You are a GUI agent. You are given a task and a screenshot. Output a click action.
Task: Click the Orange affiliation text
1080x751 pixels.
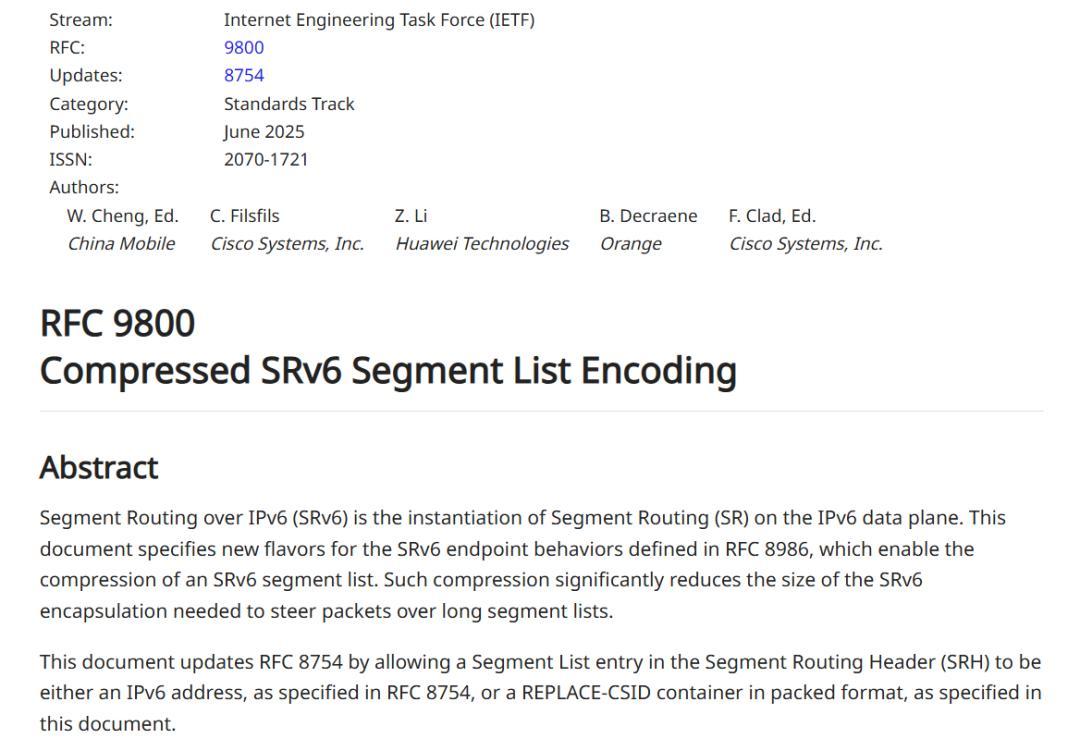tap(630, 243)
